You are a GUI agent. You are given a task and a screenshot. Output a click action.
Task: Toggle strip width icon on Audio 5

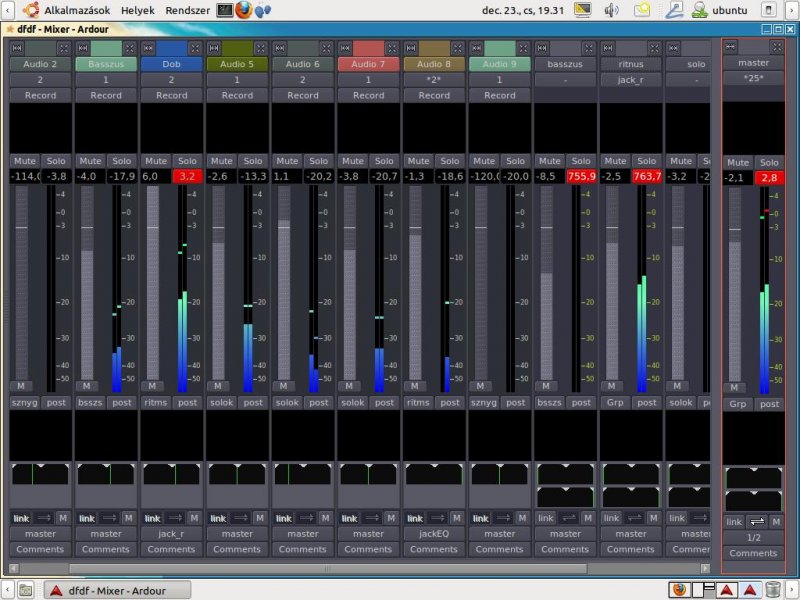[x=214, y=48]
